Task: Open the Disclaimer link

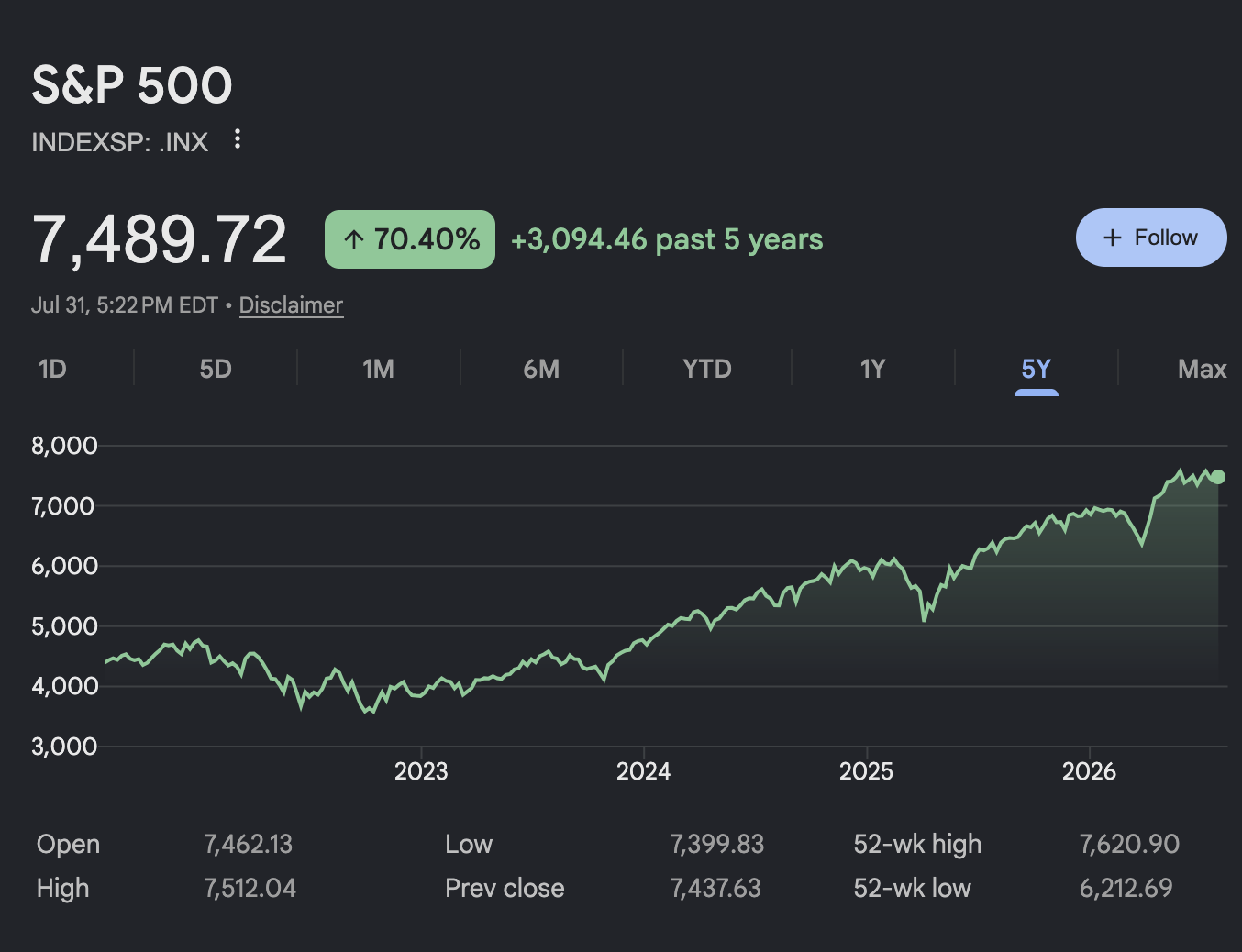Action: tap(291, 305)
